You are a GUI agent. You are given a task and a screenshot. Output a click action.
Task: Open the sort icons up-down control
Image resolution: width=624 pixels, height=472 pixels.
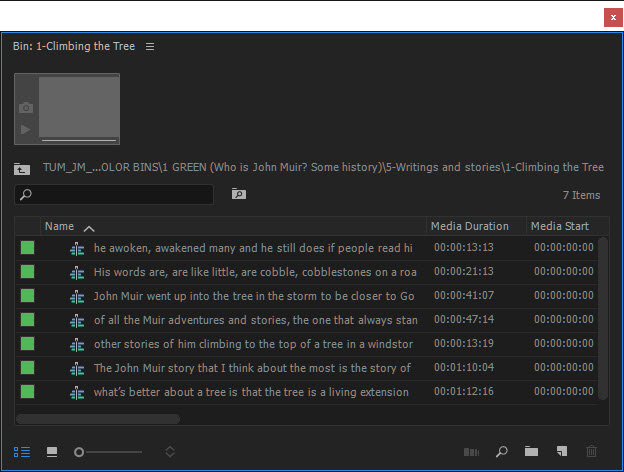tap(170, 452)
